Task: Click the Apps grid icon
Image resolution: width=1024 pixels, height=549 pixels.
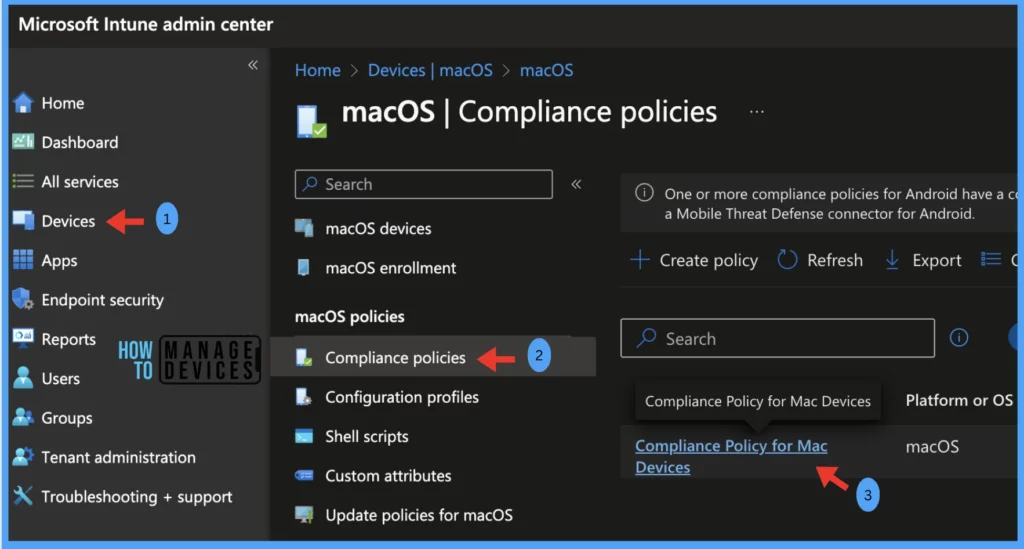Action: click(x=23, y=260)
